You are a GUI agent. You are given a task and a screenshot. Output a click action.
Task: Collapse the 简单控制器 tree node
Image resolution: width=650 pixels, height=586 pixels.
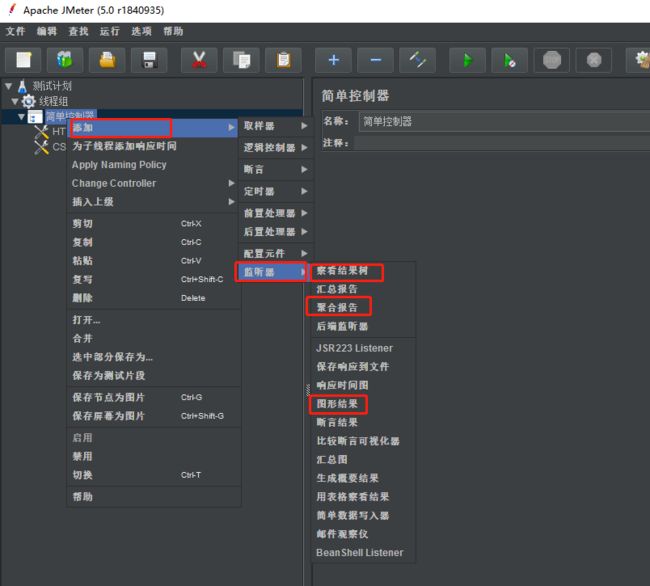21,117
